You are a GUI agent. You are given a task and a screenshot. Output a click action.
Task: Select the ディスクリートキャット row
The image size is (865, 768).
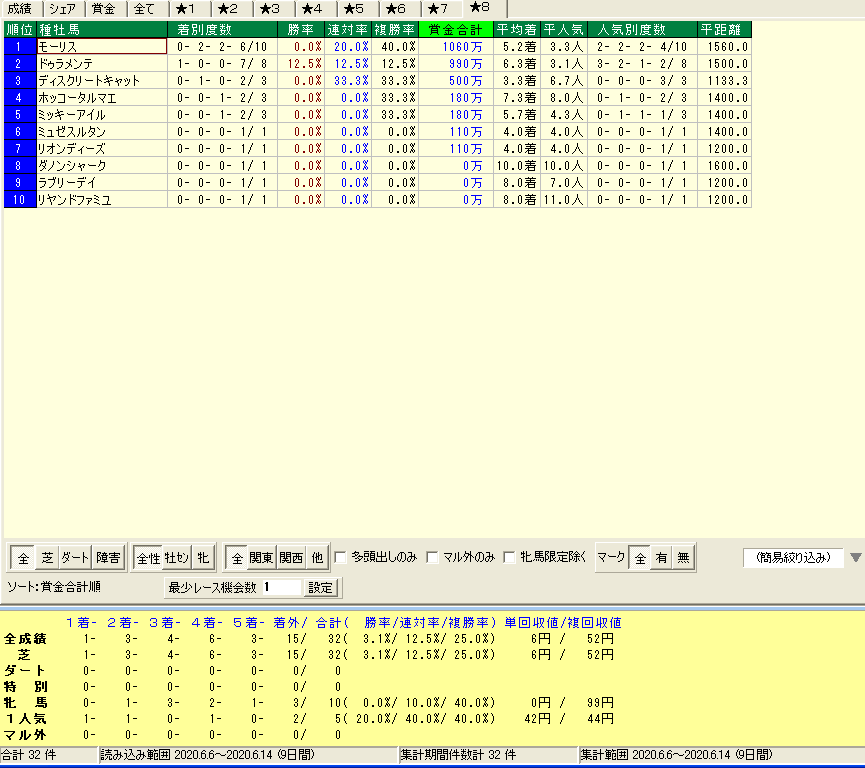pyautogui.click(x=377, y=81)
